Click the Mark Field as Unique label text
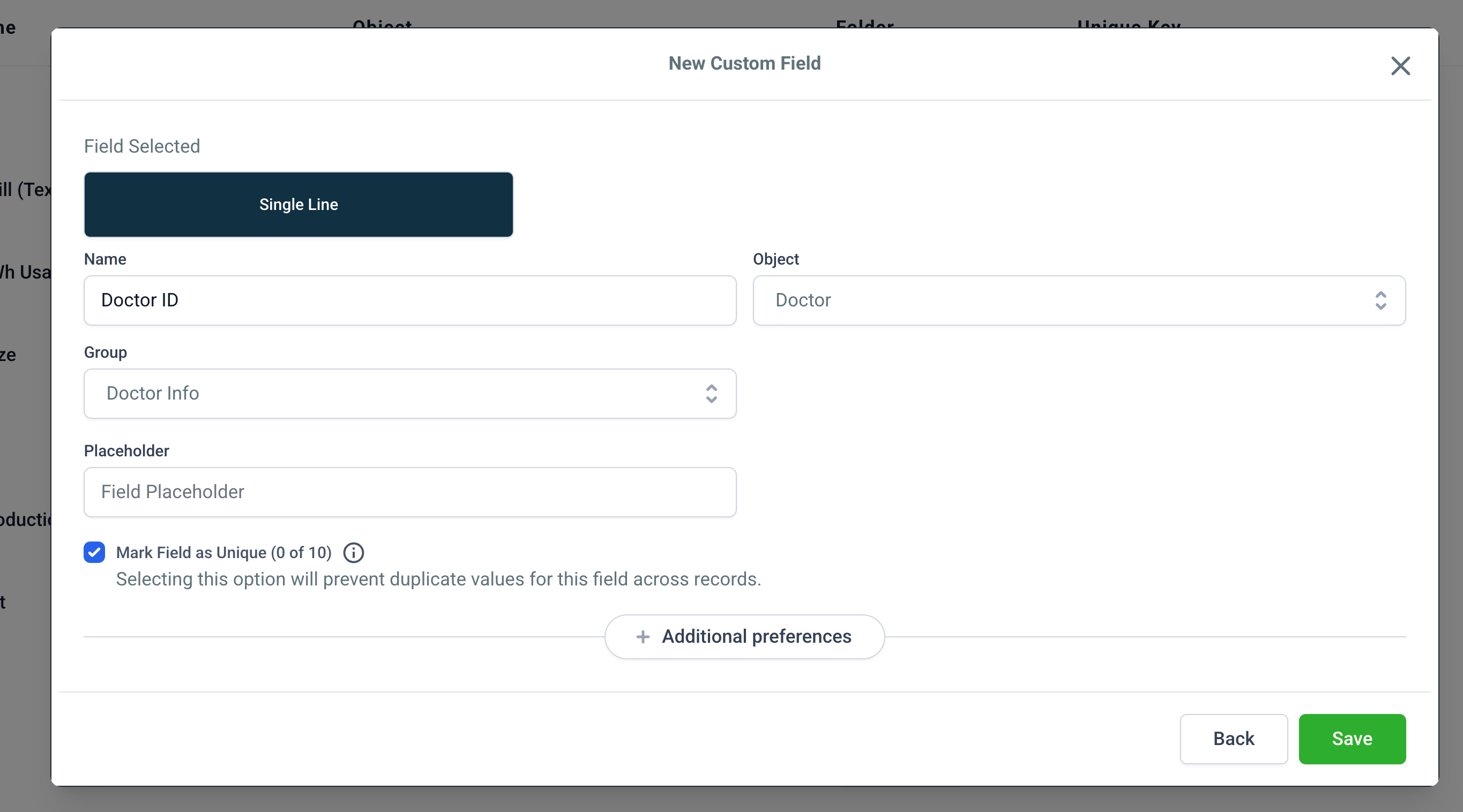 point(223,553)
